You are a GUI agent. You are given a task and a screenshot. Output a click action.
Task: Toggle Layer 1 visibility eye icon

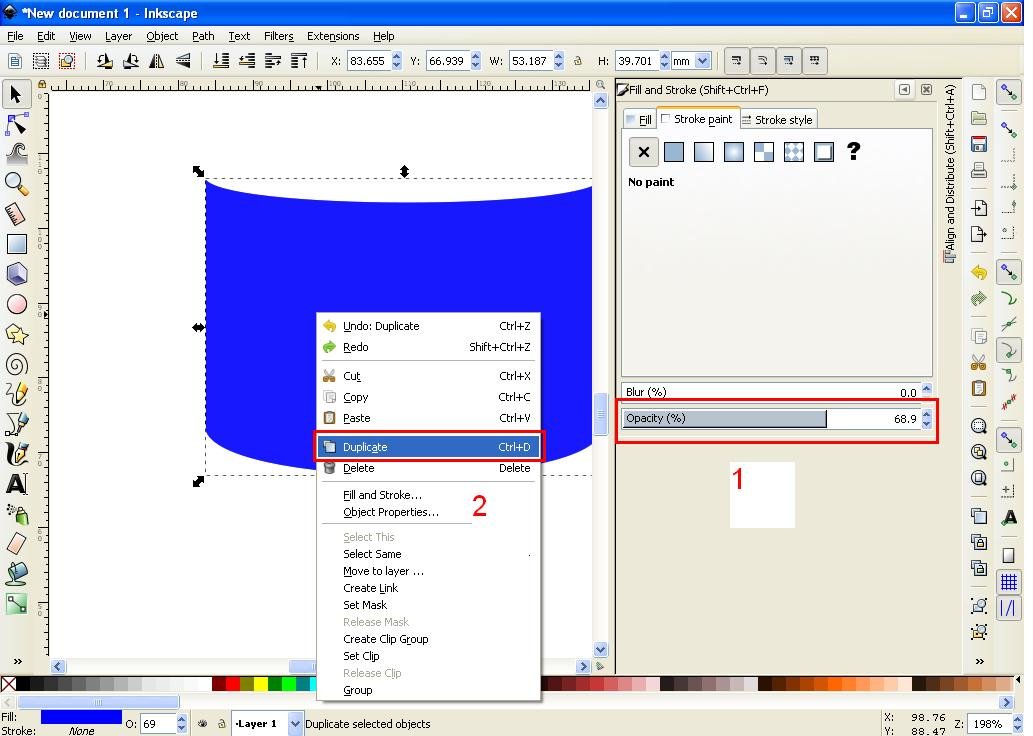pos(203,722)
